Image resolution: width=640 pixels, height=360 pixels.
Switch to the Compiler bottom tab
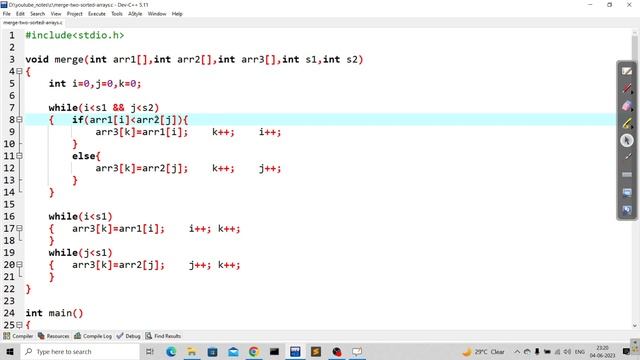point(18,336)
